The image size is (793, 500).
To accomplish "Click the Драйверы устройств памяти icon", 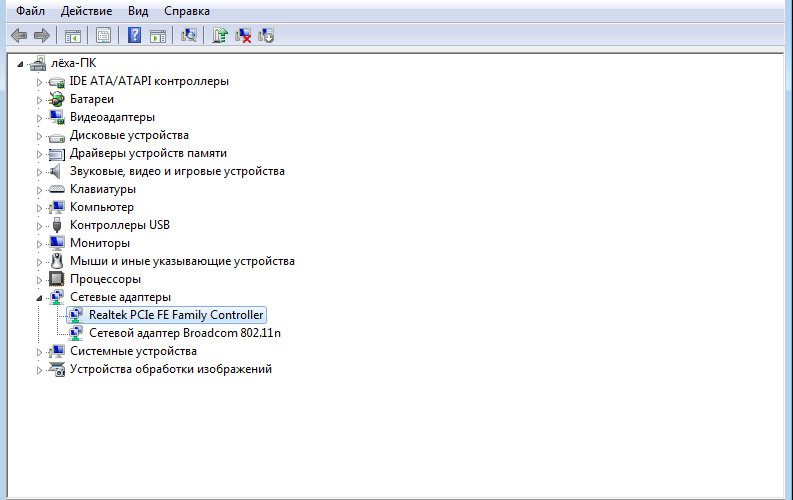I will click(57, 153).
